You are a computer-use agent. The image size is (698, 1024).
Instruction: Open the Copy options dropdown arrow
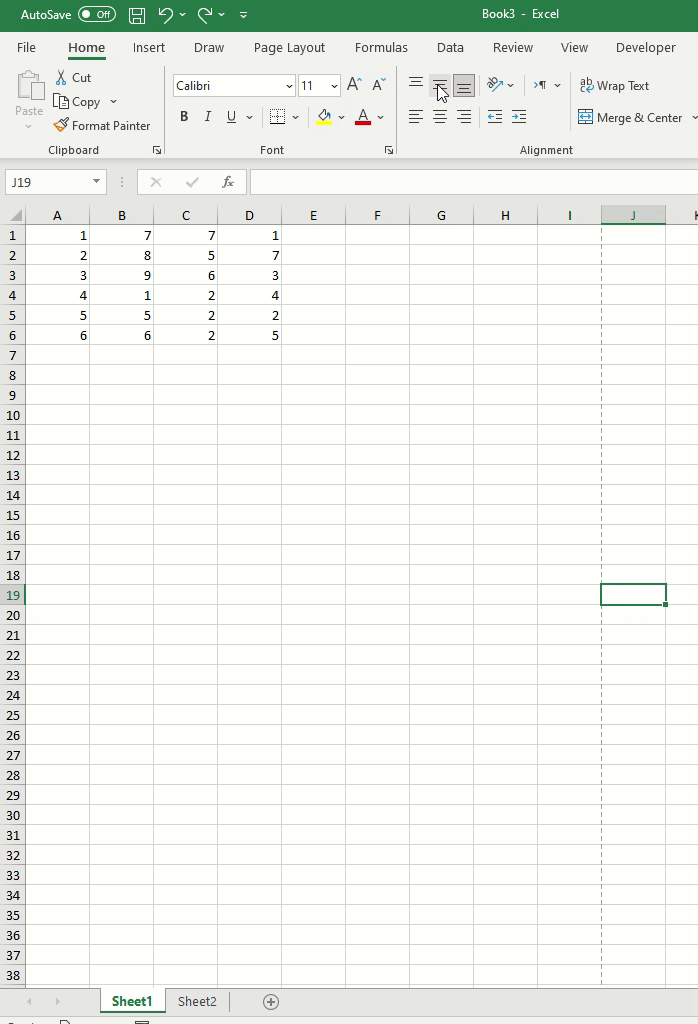pyautogui.click(x=113, y=101)
